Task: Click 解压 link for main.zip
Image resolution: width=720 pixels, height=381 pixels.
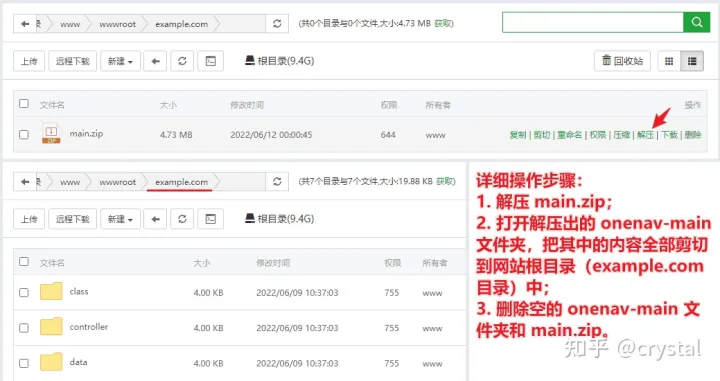Action: [x=645, y=134]
